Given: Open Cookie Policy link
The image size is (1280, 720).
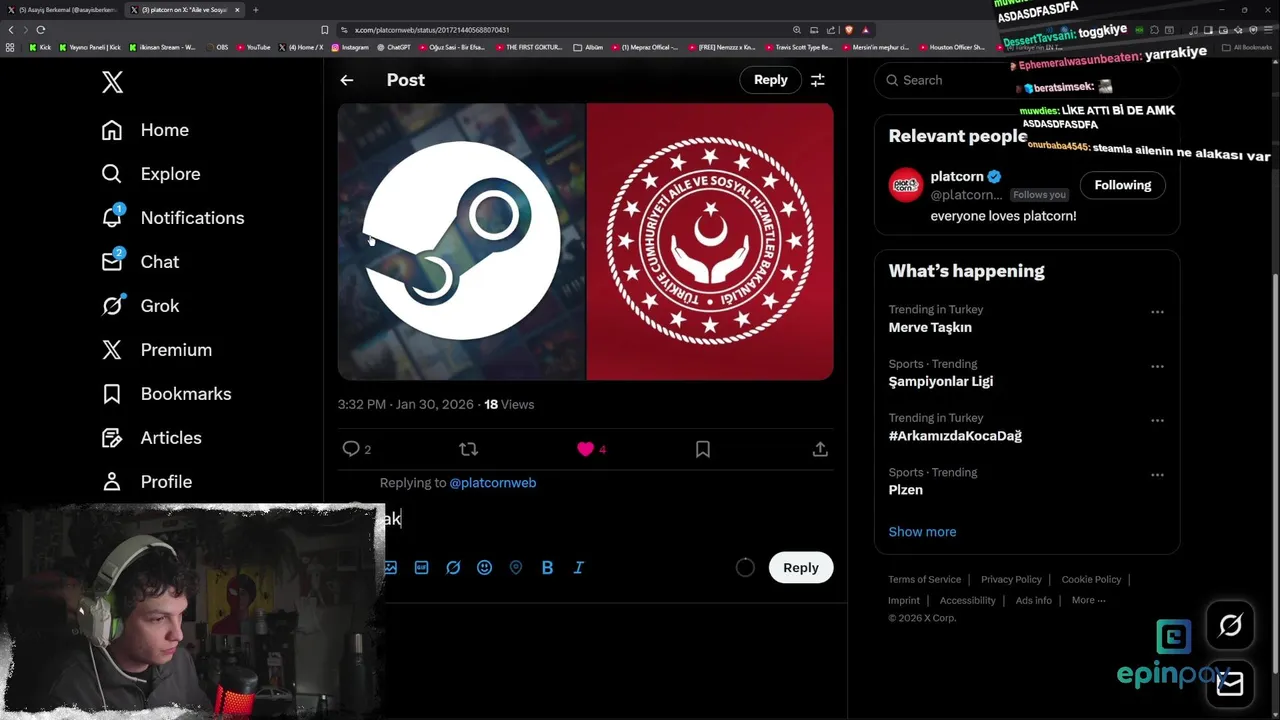Looking at the screenshot, I should click(1091, 579).
